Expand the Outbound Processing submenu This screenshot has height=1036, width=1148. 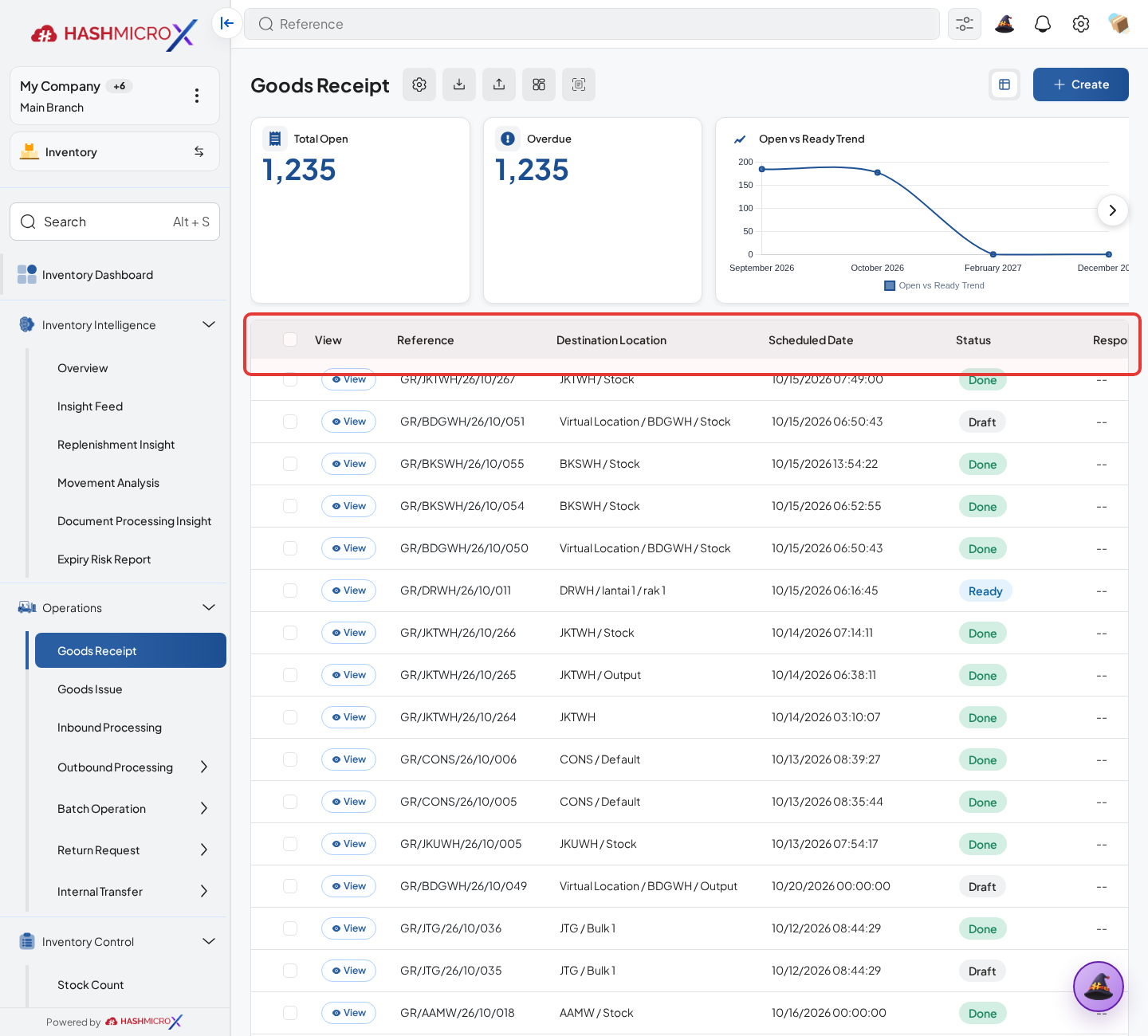click(x=204, y=767)
